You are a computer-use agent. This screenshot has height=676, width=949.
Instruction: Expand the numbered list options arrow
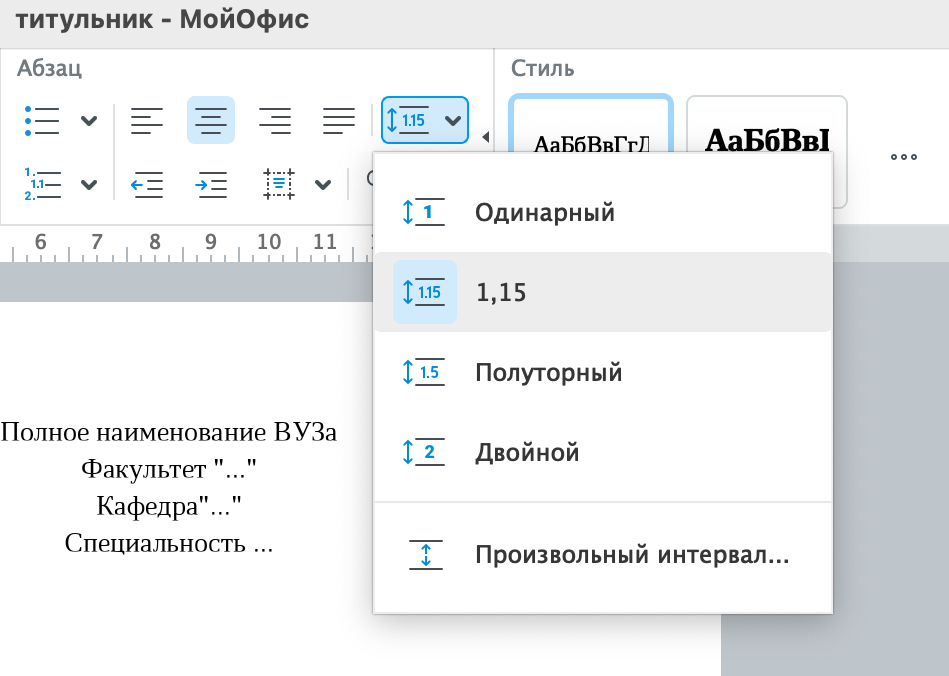click(89, 184)
